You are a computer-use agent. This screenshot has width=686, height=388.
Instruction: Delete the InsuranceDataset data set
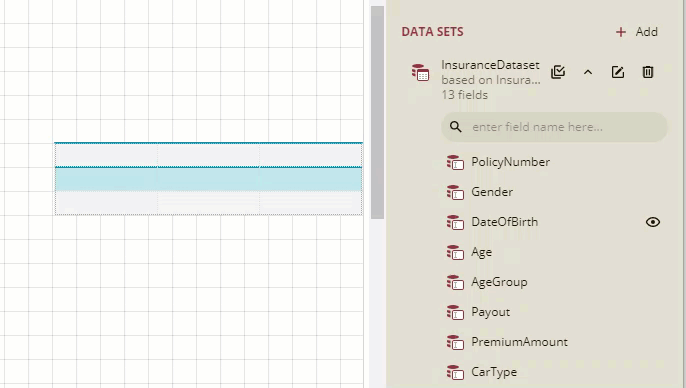click(648, 72)
